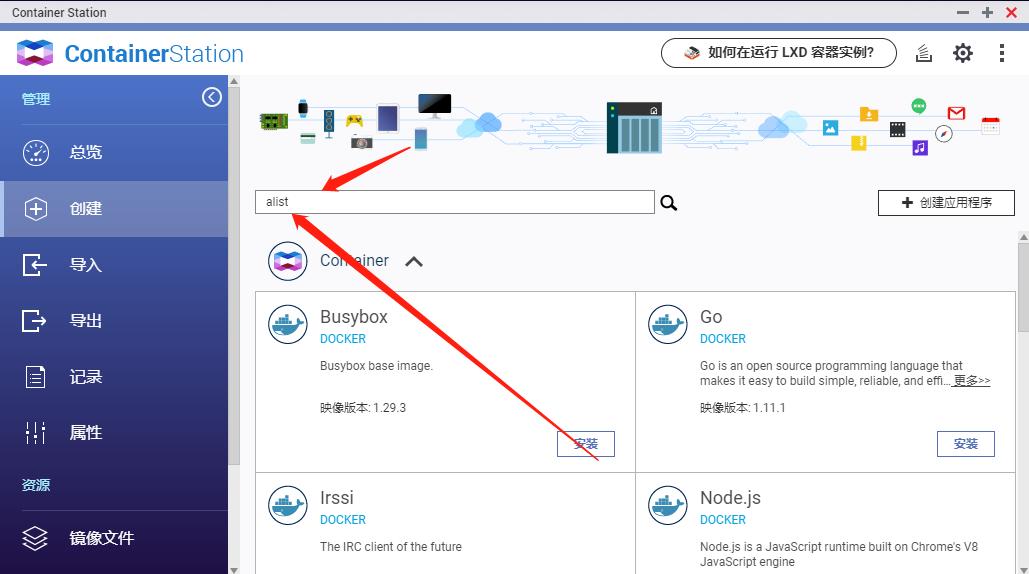Select 创建 in the sidebar
Screen dimensions: 1029x574
coord(114,209)
